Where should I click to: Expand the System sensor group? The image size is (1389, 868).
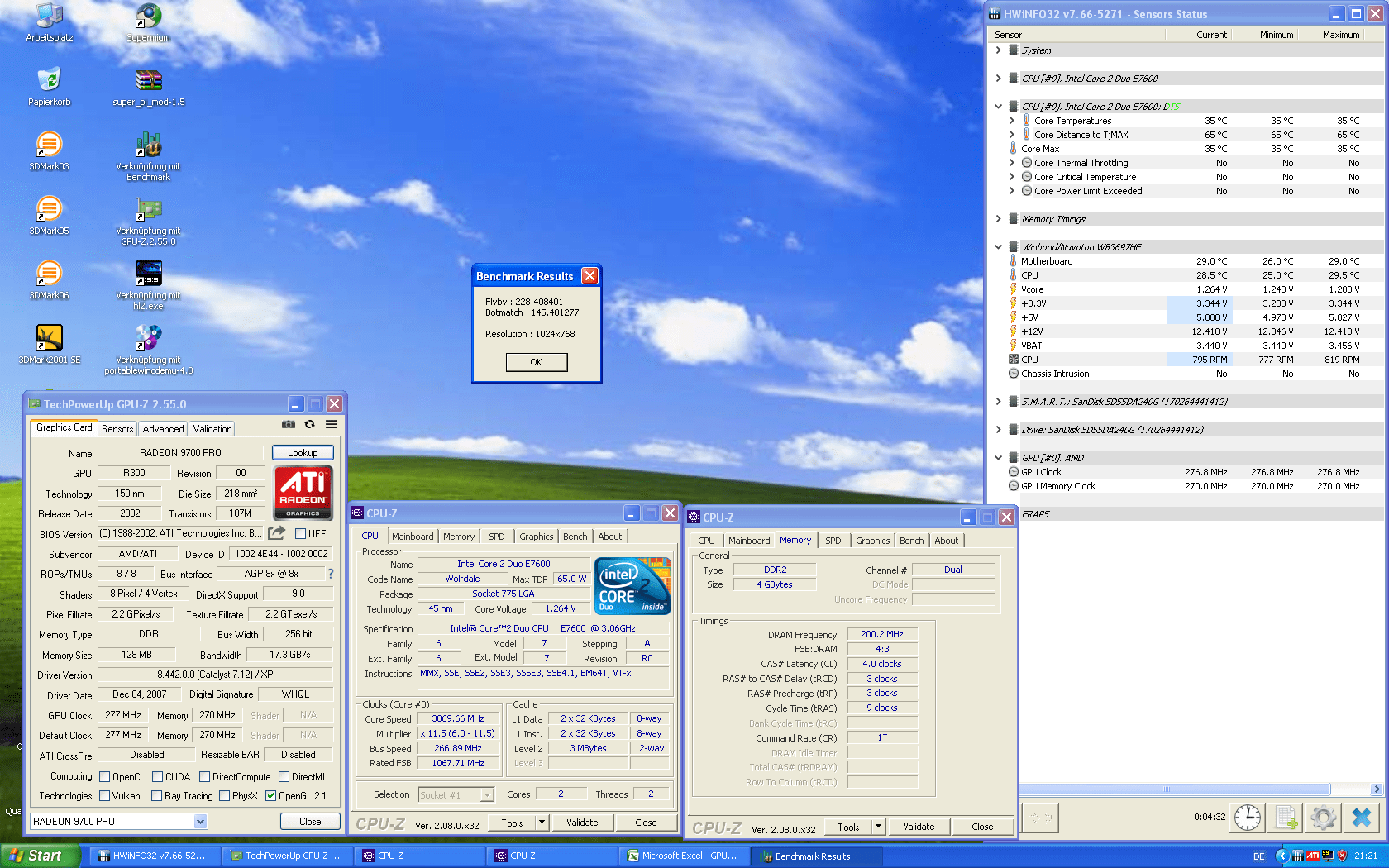click(998, 50)
